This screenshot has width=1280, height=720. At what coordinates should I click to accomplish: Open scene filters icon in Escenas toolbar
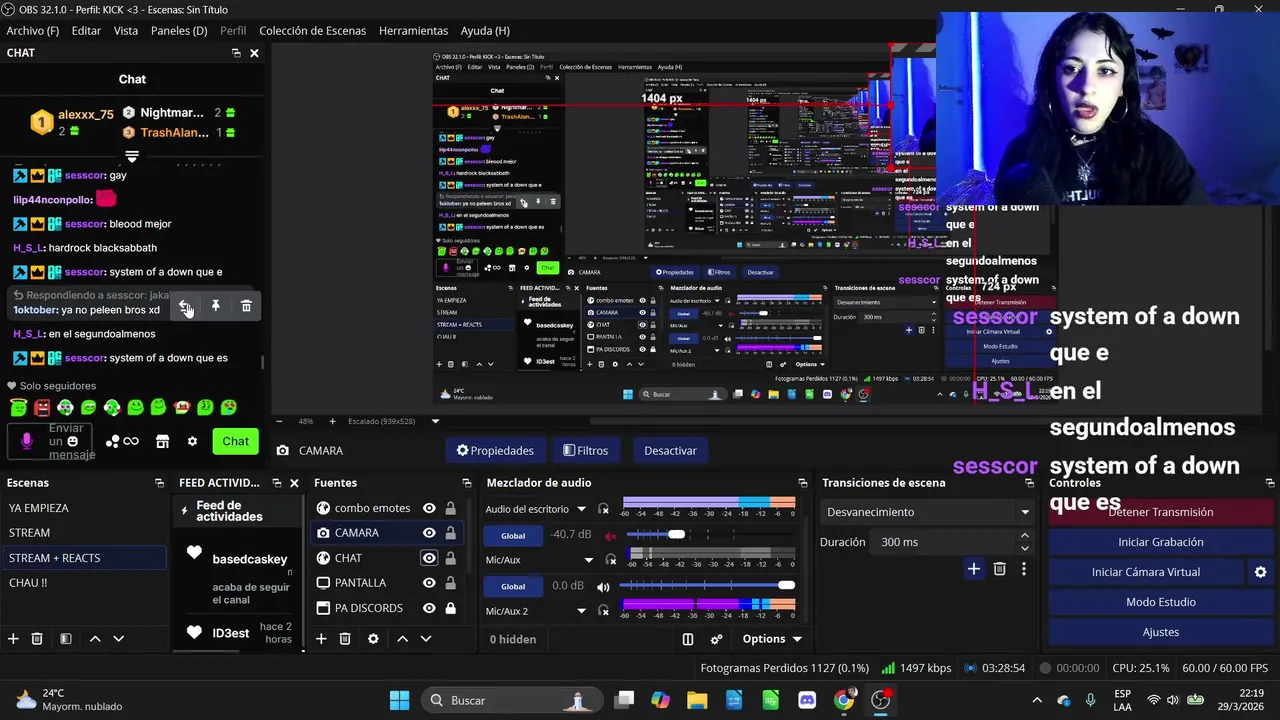(x=65, y=638)
